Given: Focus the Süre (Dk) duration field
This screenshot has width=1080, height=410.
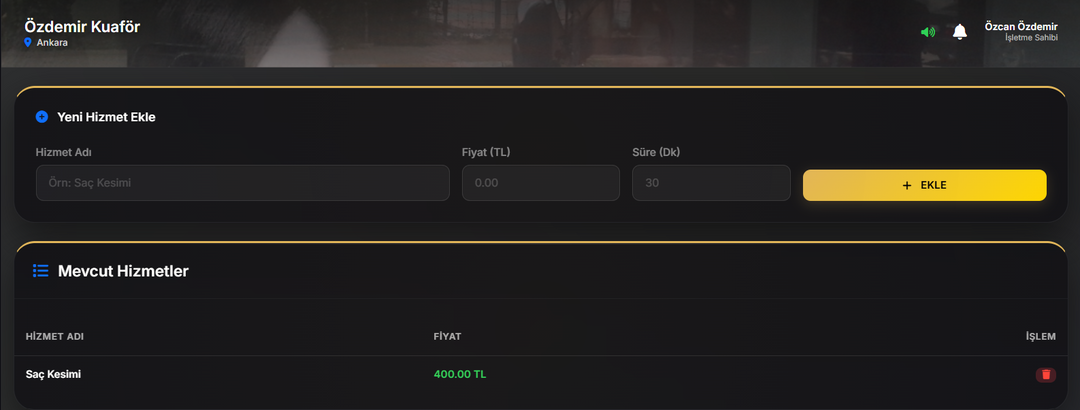Looking at the screenshot, I should 711,183.
